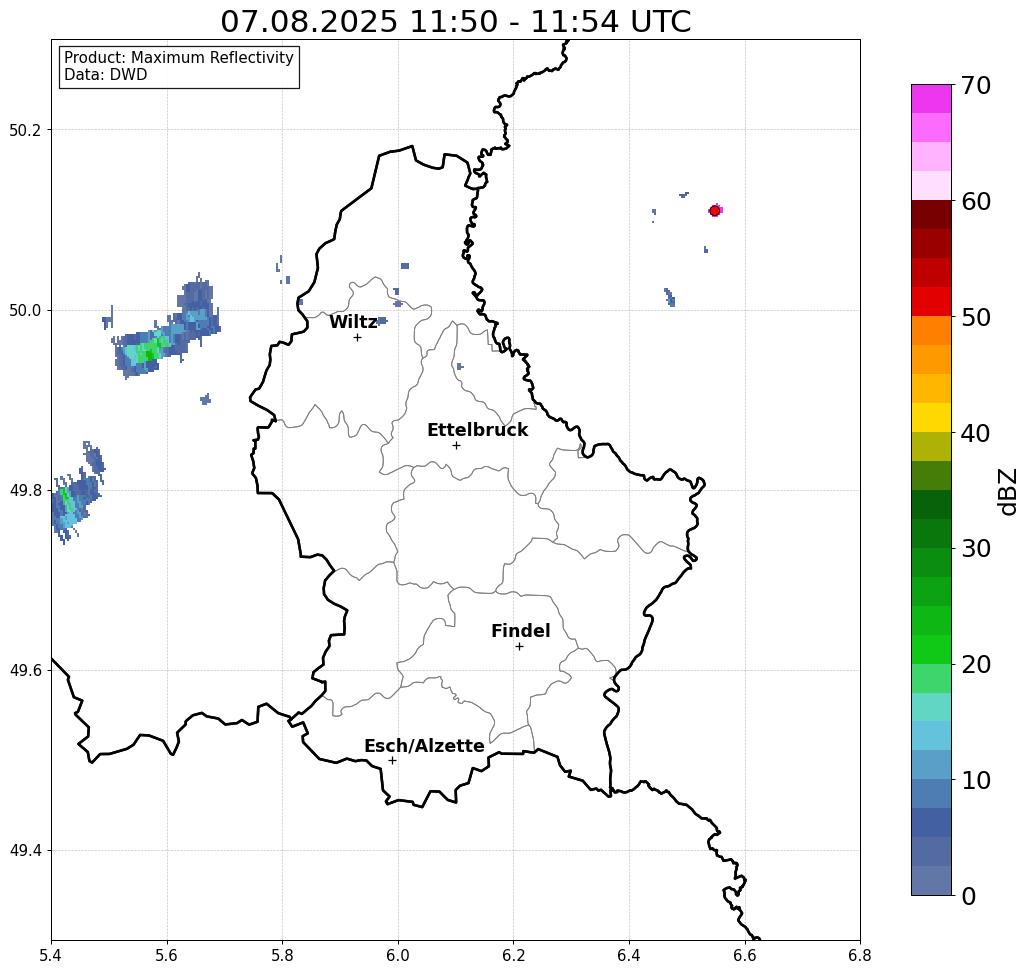Click the red 50 dBZ color on the scale
1029x973 pixels.
[x=931, y=302]
